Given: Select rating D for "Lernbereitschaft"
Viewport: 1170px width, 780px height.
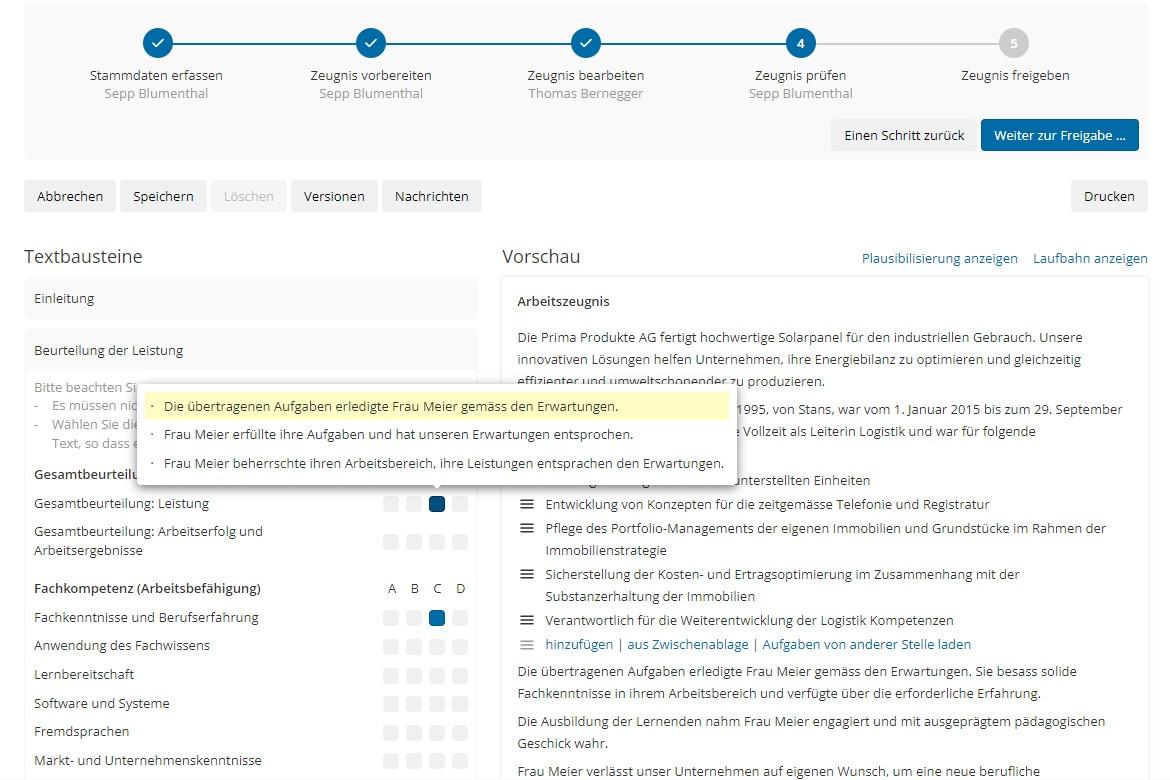Looking at the screenshot, I should click(x=460, y=675).
